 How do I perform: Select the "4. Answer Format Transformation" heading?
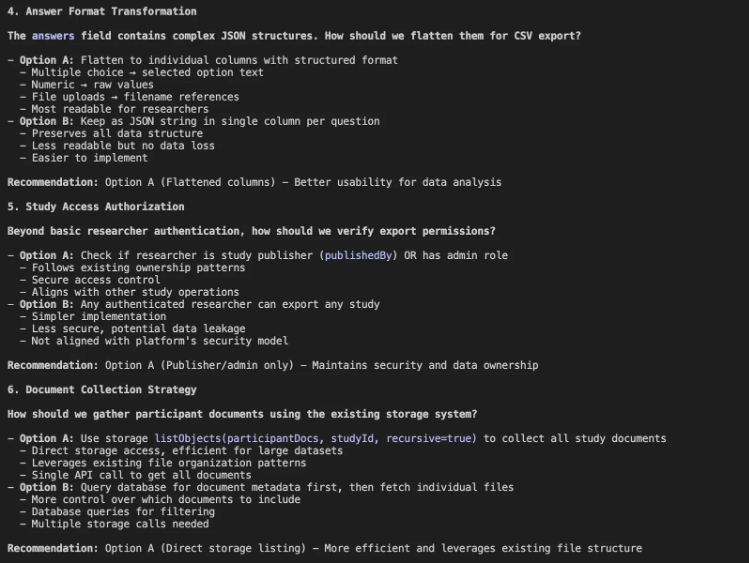102,12
